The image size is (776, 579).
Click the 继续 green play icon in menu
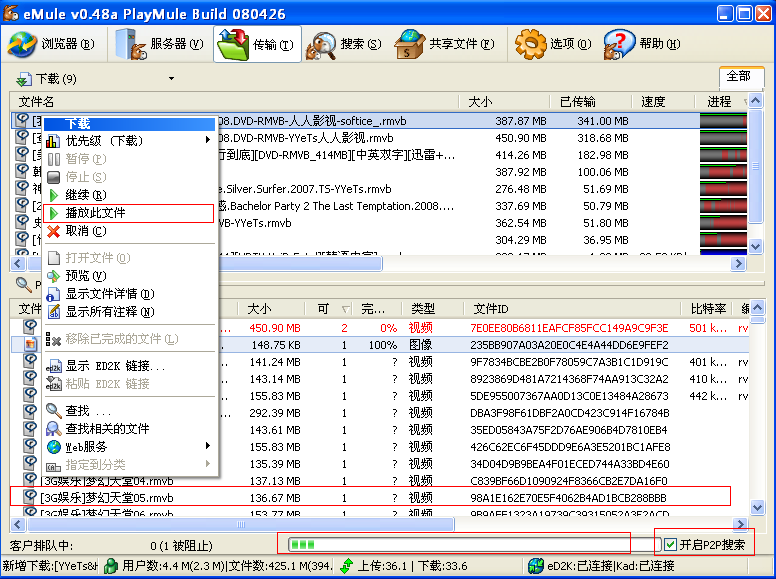tap(54, 195)
